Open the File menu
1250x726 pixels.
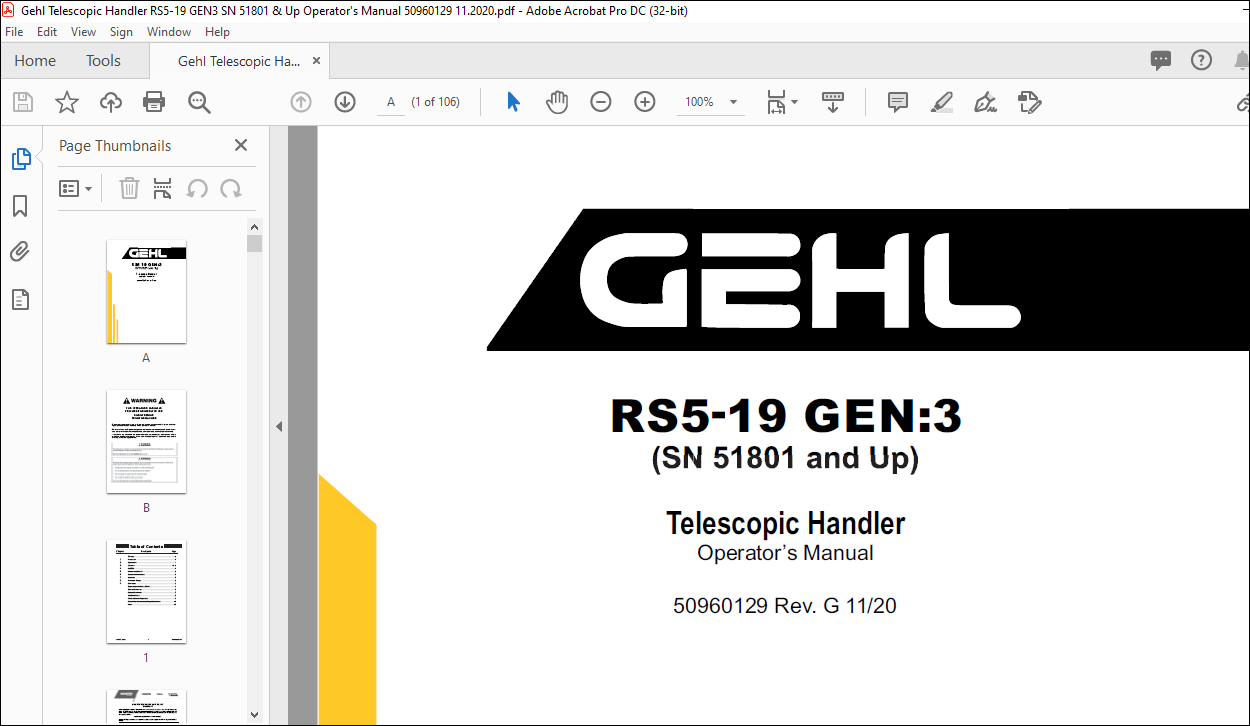coord(14,32)
